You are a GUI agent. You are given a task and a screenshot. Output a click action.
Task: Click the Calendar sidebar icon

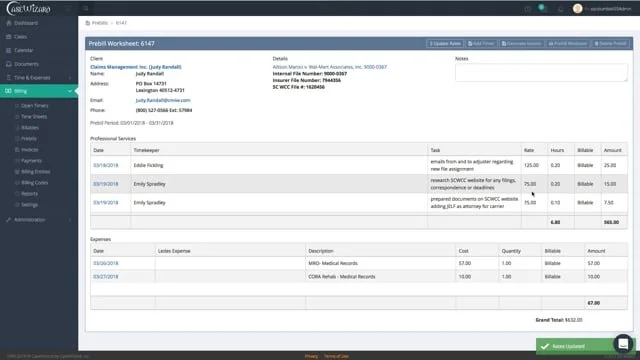[x=9, y=50]
